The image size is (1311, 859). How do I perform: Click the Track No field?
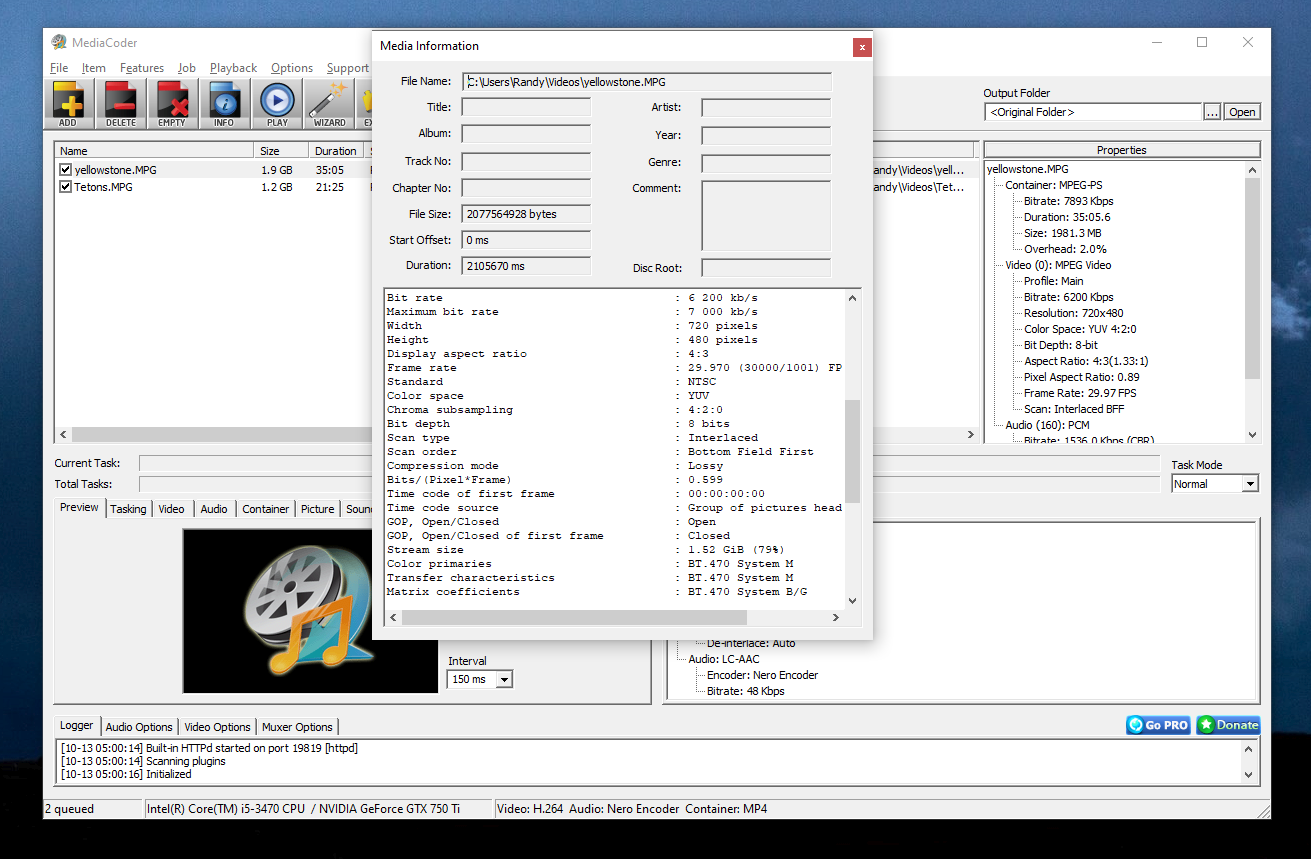526,161
